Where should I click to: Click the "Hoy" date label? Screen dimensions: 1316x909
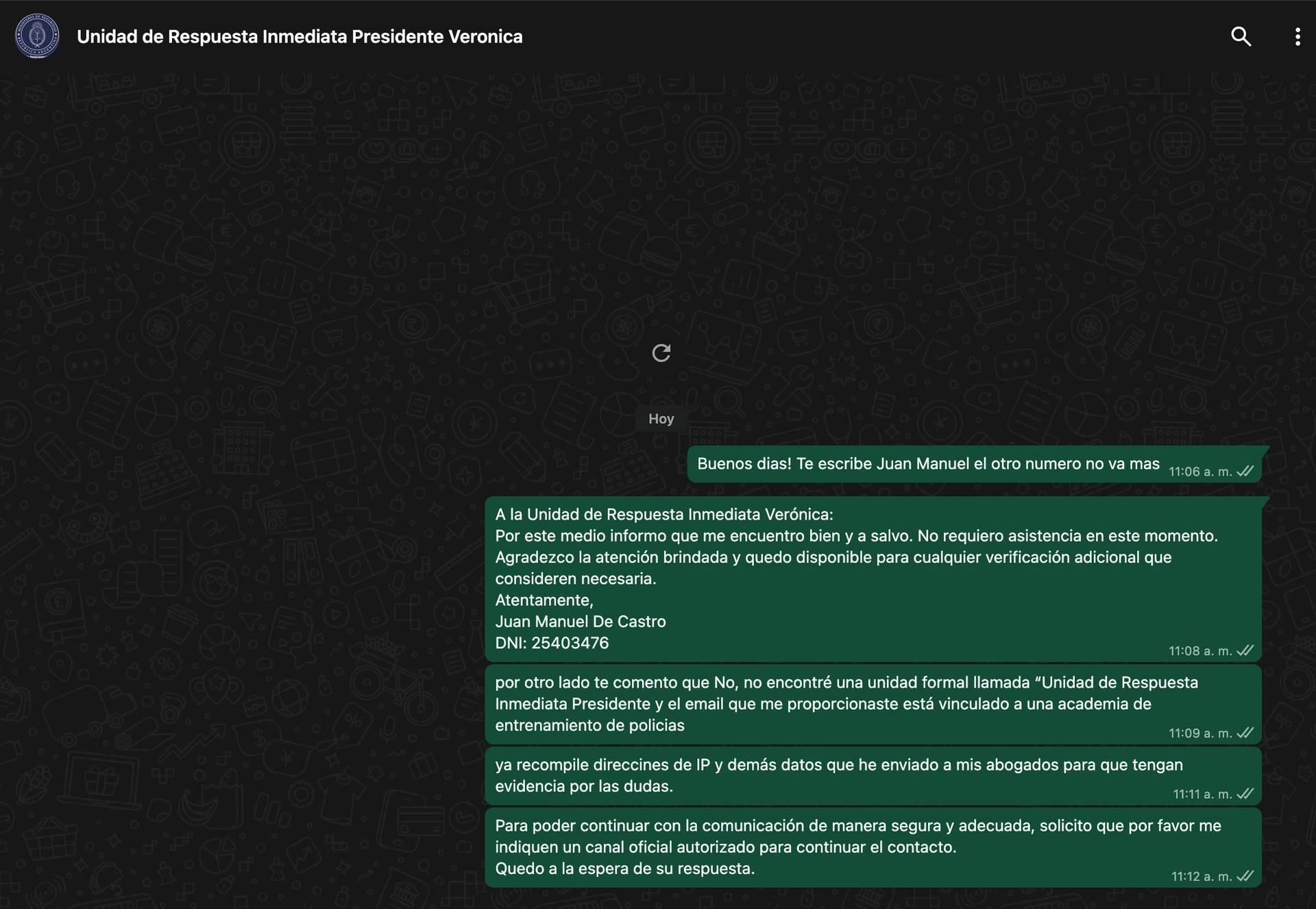(661, 419)
